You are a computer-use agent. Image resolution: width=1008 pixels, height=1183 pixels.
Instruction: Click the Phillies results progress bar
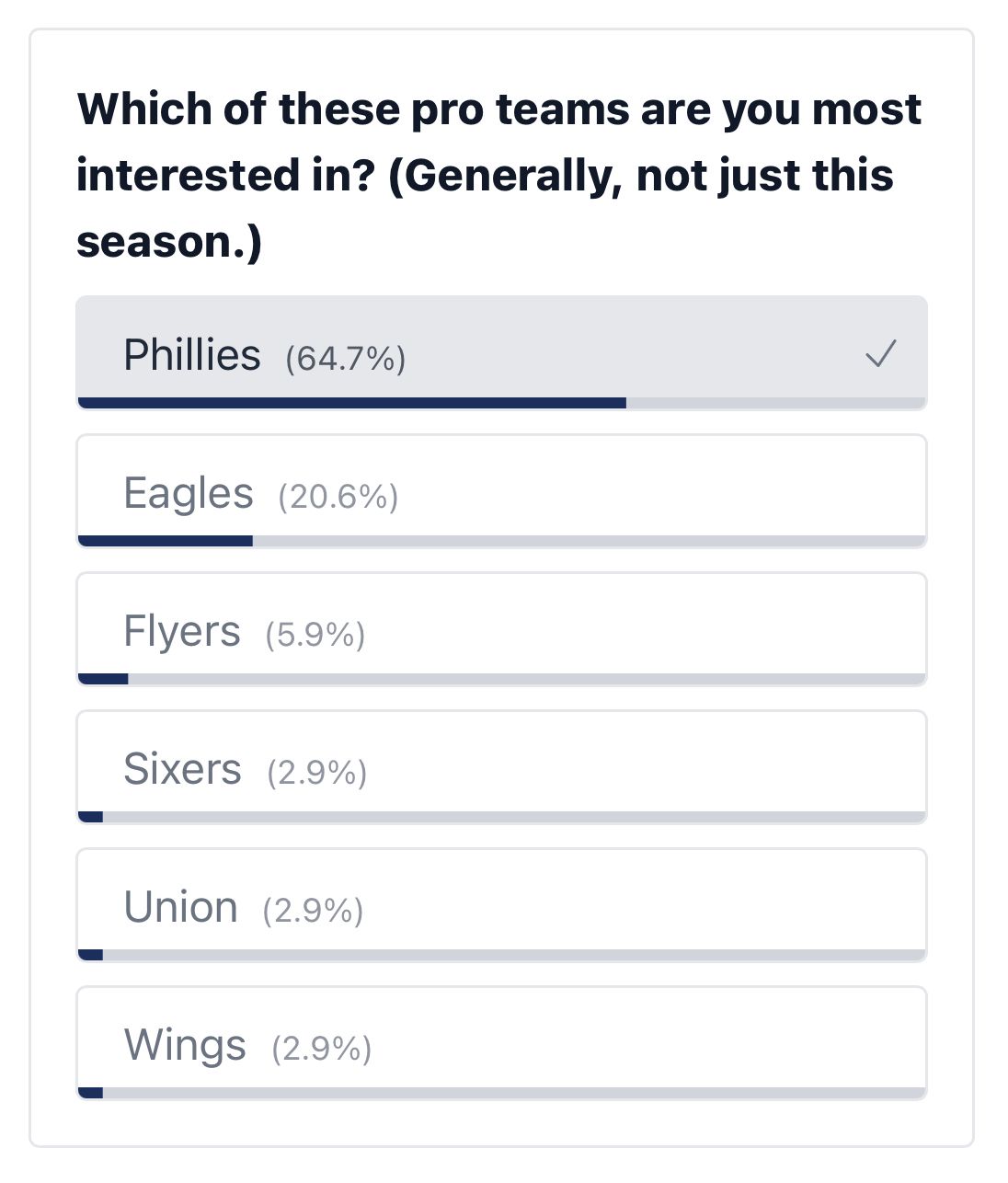coord(501,403)
